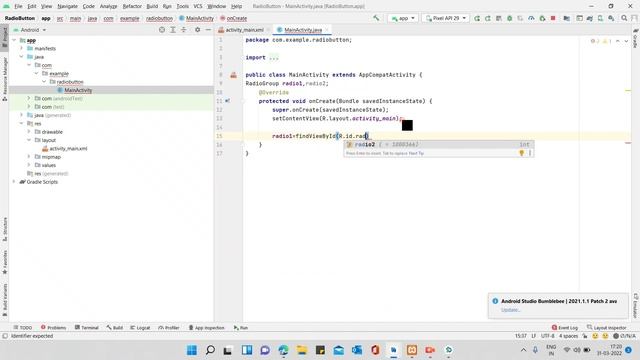This screenshot has width=640, height=360.
Task: Click the Profile app gauge icon
Action: pyautogui.click(x=531, y=18)
